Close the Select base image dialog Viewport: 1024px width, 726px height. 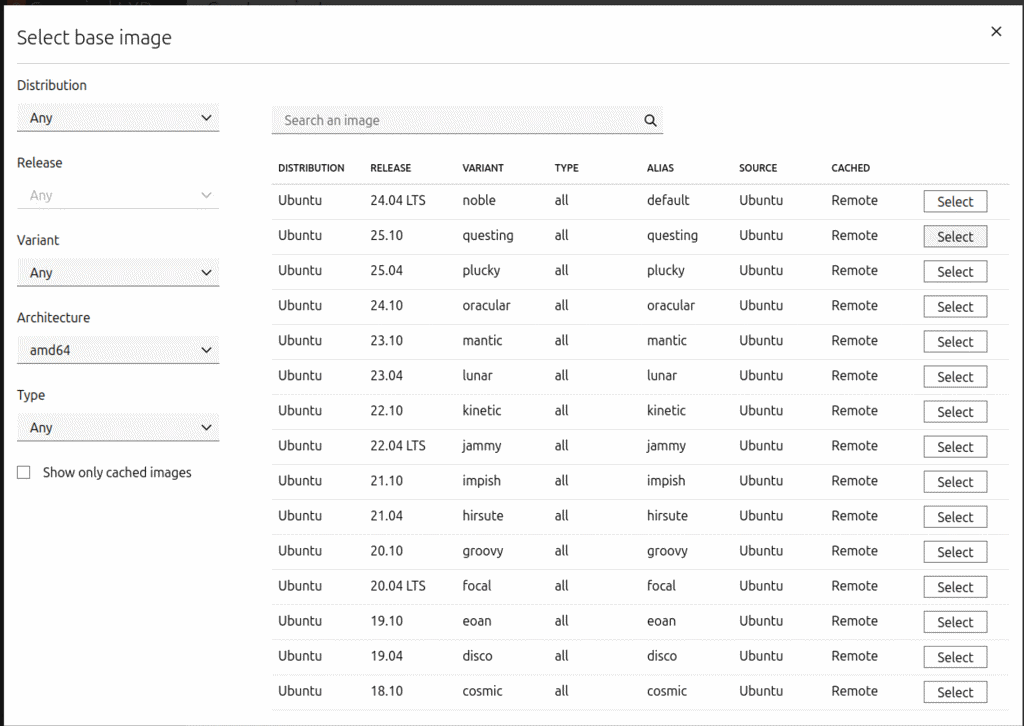(996, 32)
